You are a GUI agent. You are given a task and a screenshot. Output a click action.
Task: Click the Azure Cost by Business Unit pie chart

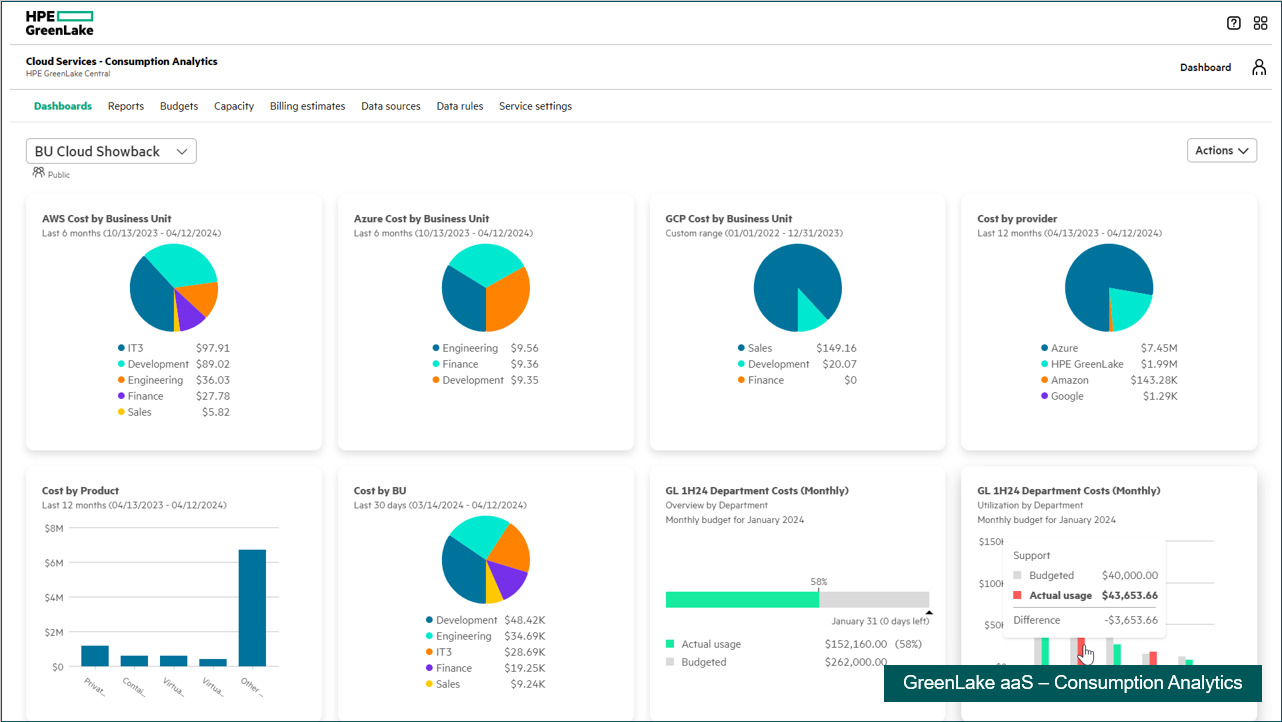tap(486, 288)
